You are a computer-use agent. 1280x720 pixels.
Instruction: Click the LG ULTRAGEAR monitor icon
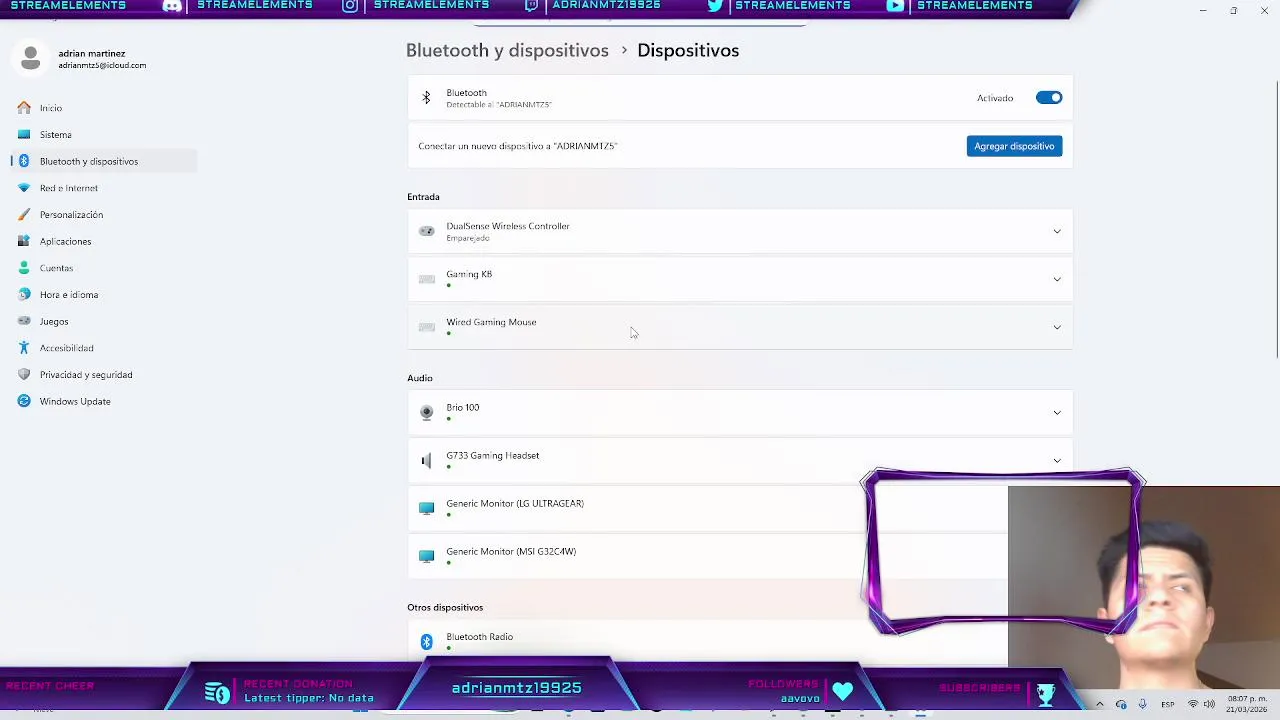[427, 508]
